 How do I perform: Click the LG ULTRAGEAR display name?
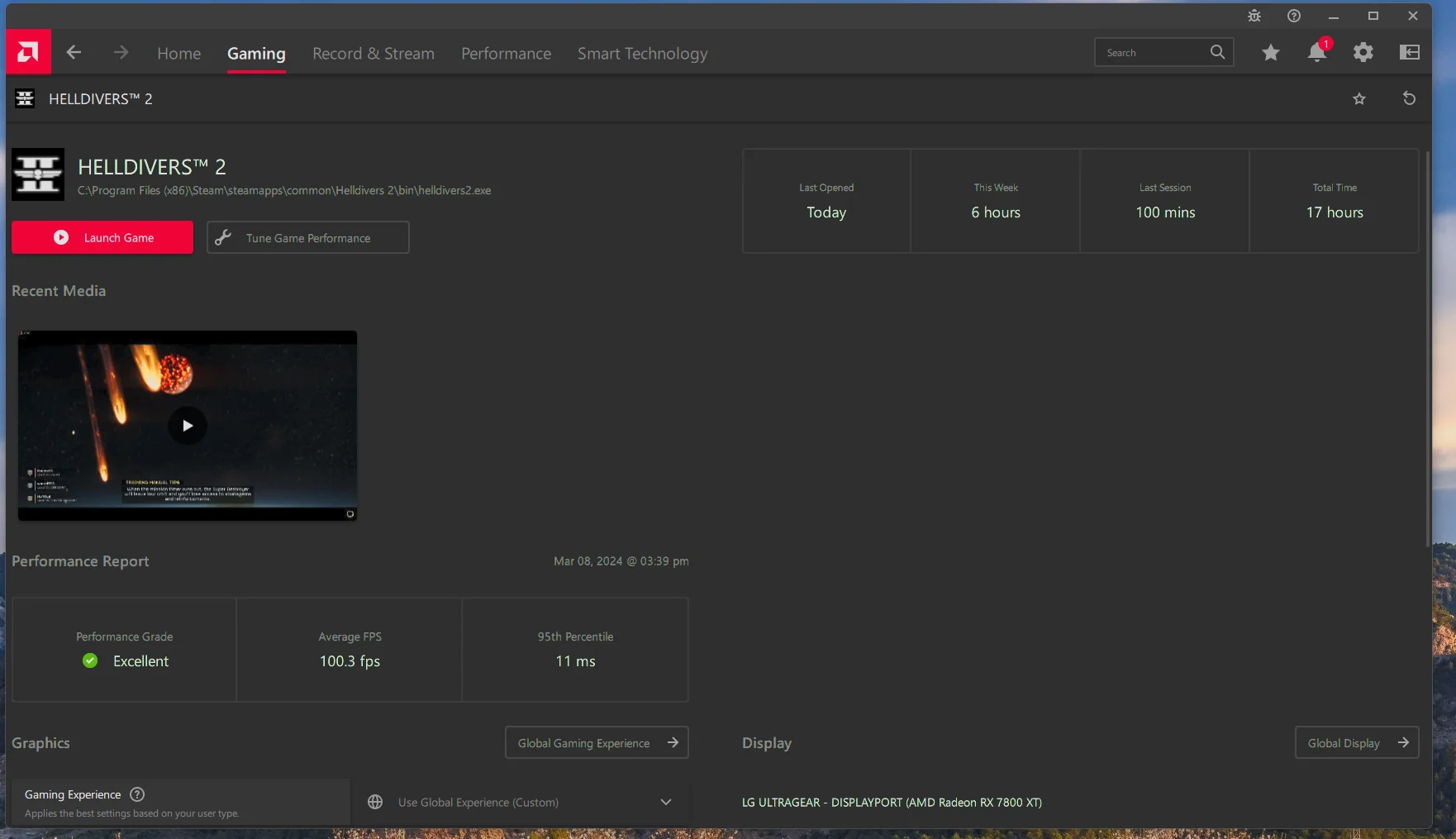(x=892, y=803)
